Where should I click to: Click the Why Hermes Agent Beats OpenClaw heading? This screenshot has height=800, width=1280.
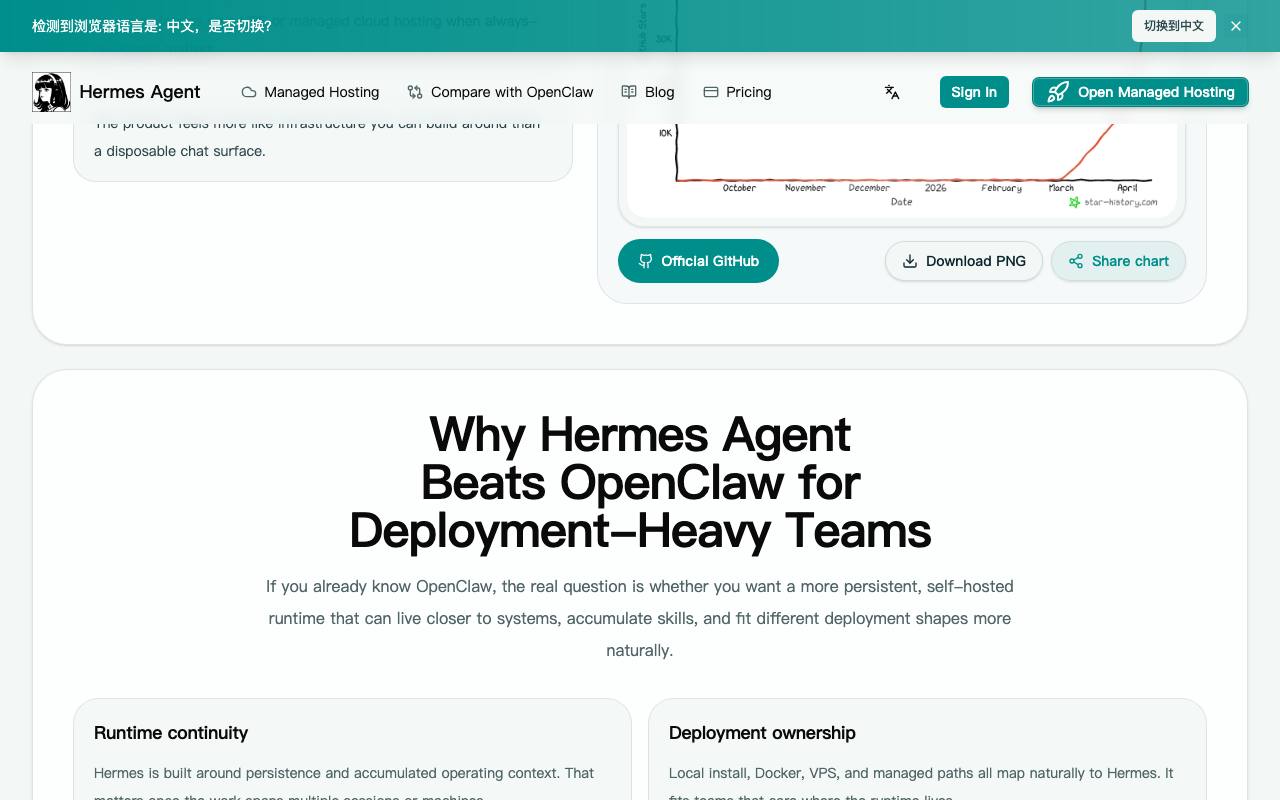[640, 483]
